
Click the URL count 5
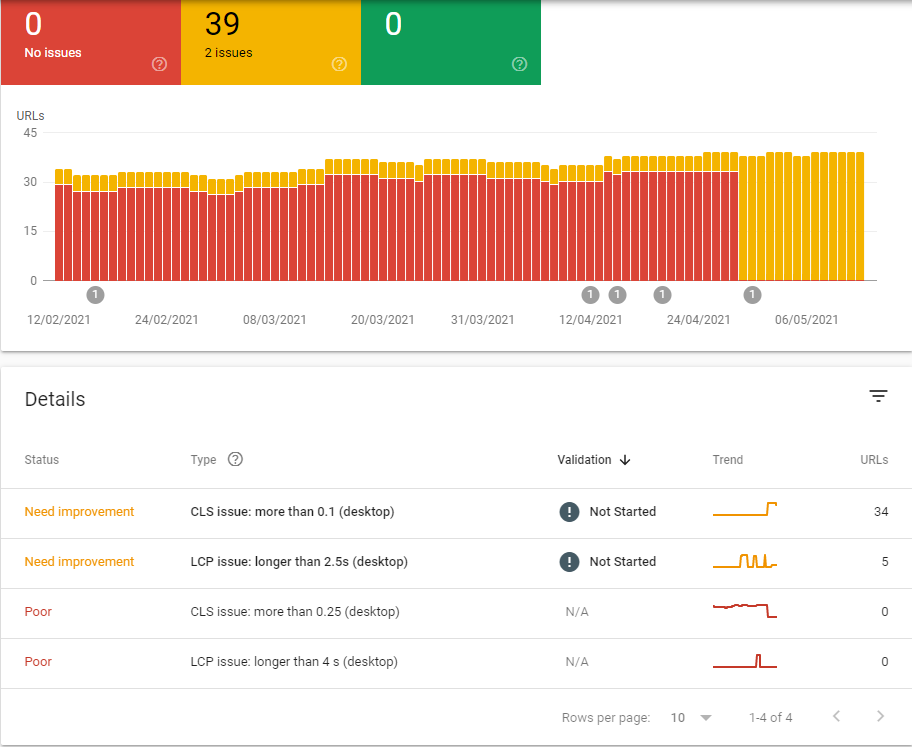click(885, 561)
